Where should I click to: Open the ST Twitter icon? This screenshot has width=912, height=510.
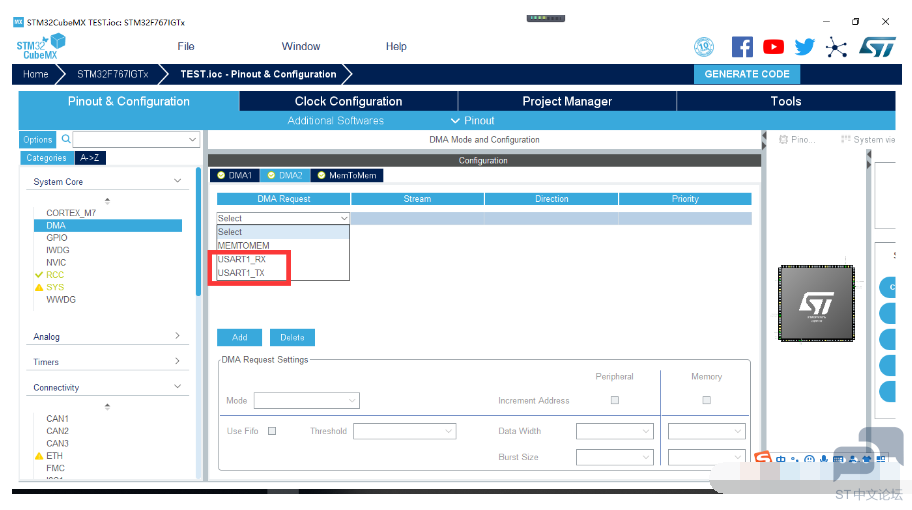point(804,47)
